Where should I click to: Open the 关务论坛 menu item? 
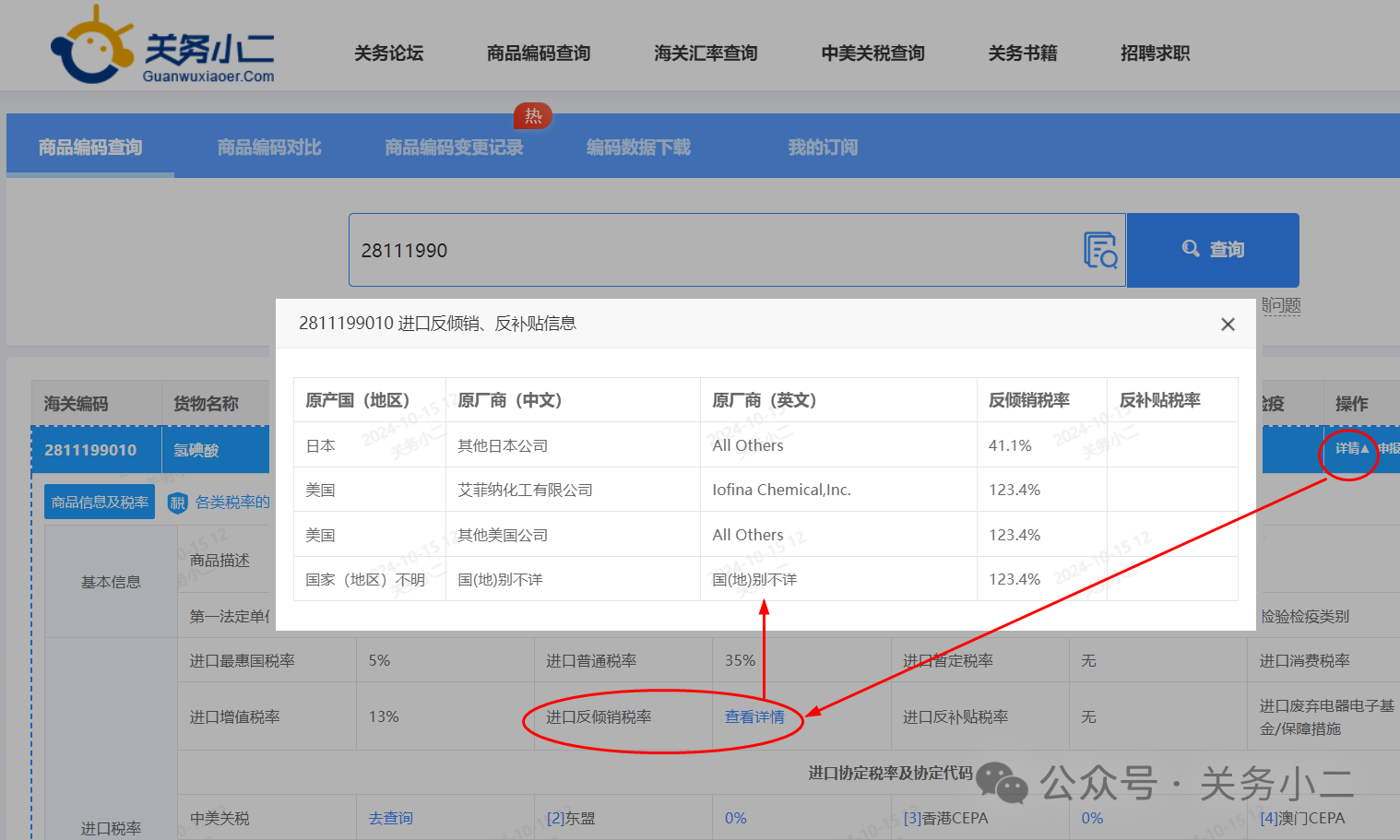click(388, 53)
